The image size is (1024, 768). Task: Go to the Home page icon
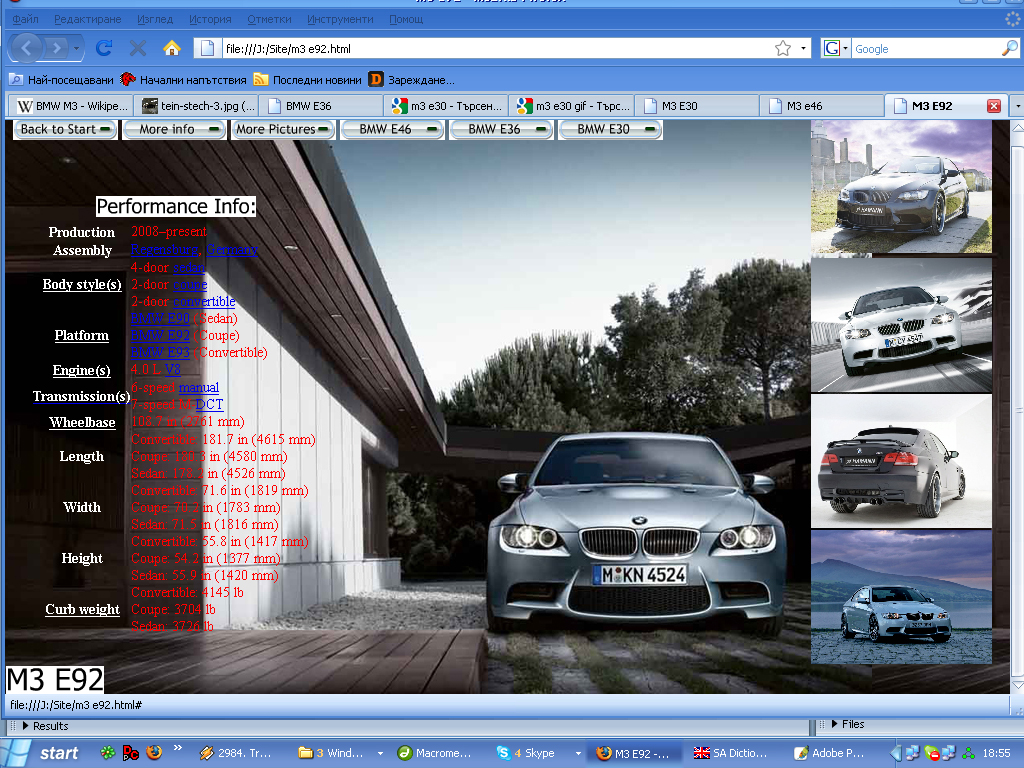[x=172, y=48]
